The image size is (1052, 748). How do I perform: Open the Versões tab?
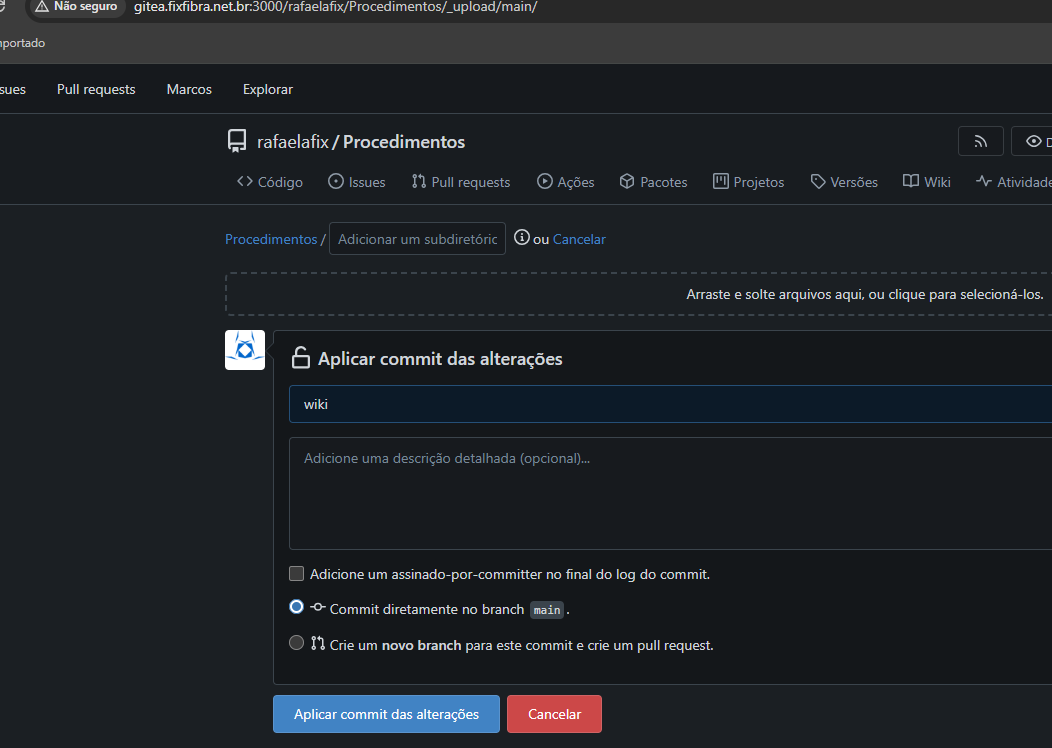tap(844, 182)
